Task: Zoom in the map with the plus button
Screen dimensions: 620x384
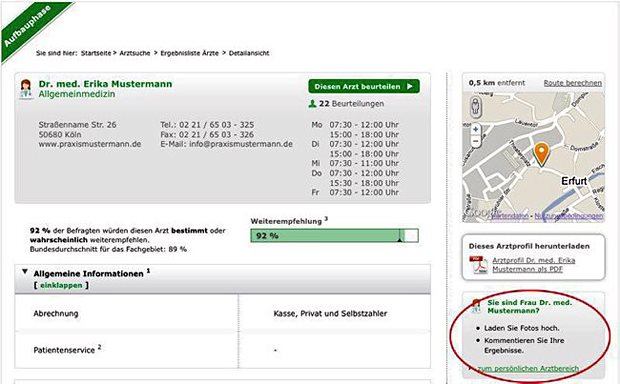Action: coord(476,129)
